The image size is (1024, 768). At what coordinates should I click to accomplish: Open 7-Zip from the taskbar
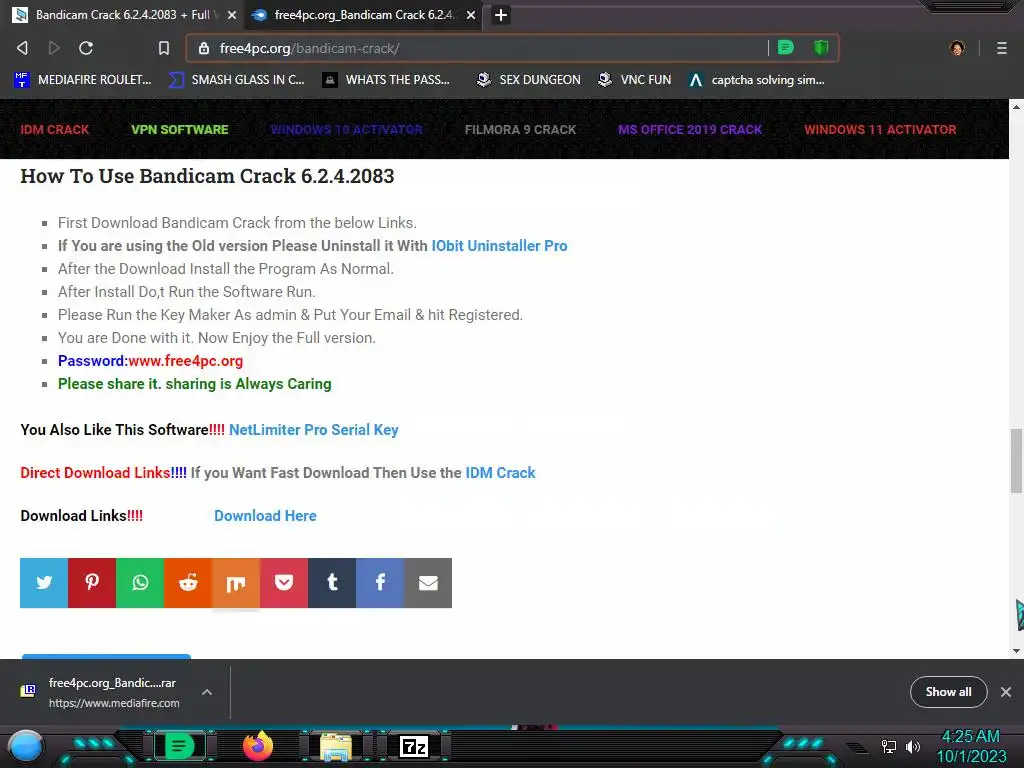click(414, 746)
